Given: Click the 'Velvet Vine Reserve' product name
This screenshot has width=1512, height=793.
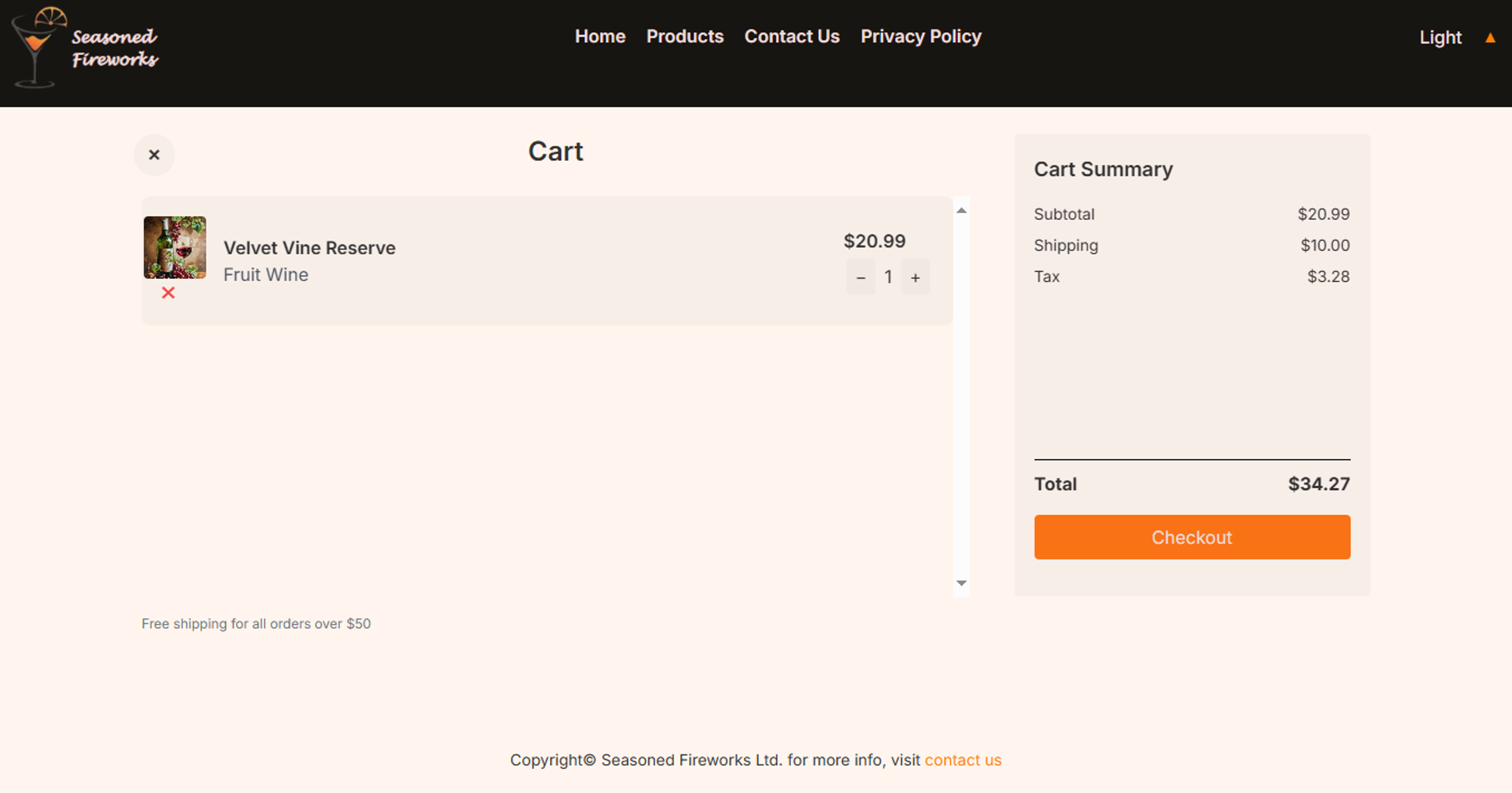Looking at the screenshot, I should click(309, 248).
